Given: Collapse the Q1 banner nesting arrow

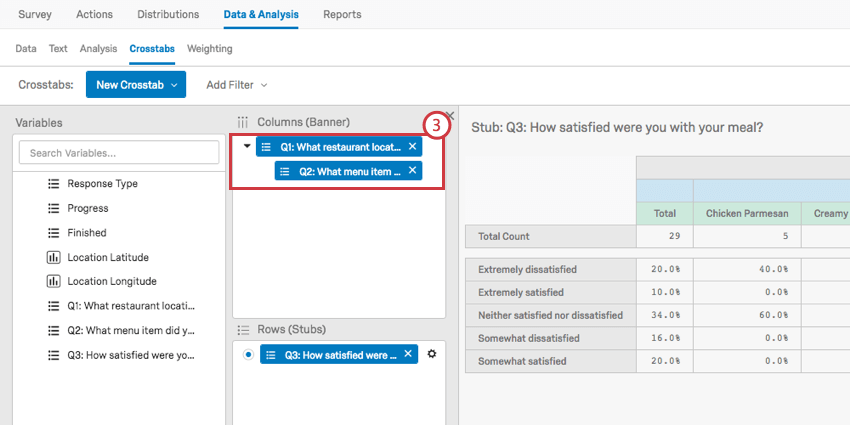Looking at the screenshot, I should tap(247, 146).
